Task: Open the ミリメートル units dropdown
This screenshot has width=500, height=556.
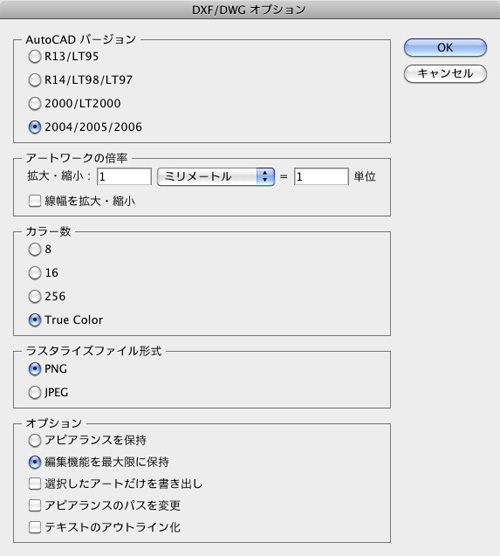Action: tap(216, 177)
